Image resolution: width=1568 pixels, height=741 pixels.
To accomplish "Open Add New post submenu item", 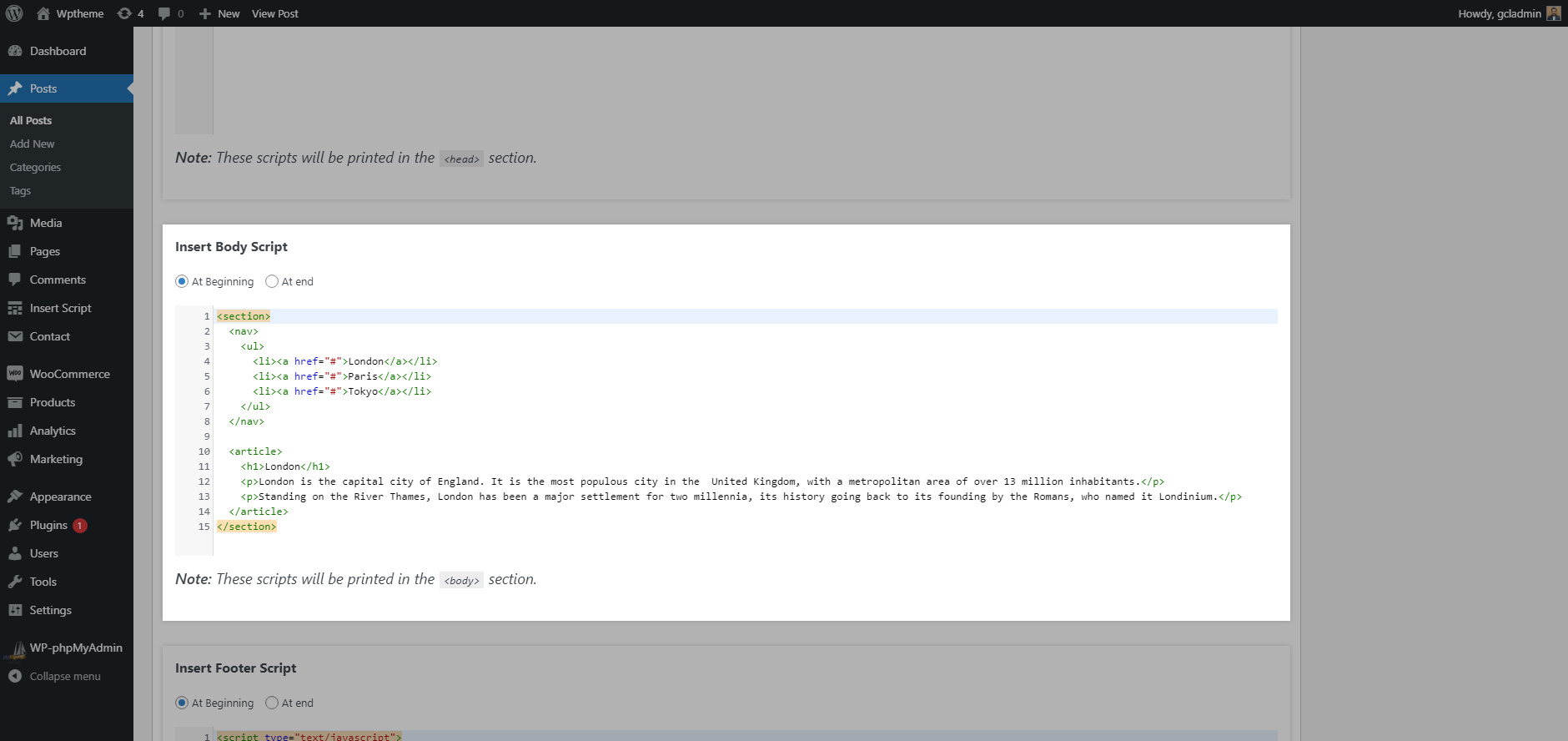I will (x=33, y=144).
